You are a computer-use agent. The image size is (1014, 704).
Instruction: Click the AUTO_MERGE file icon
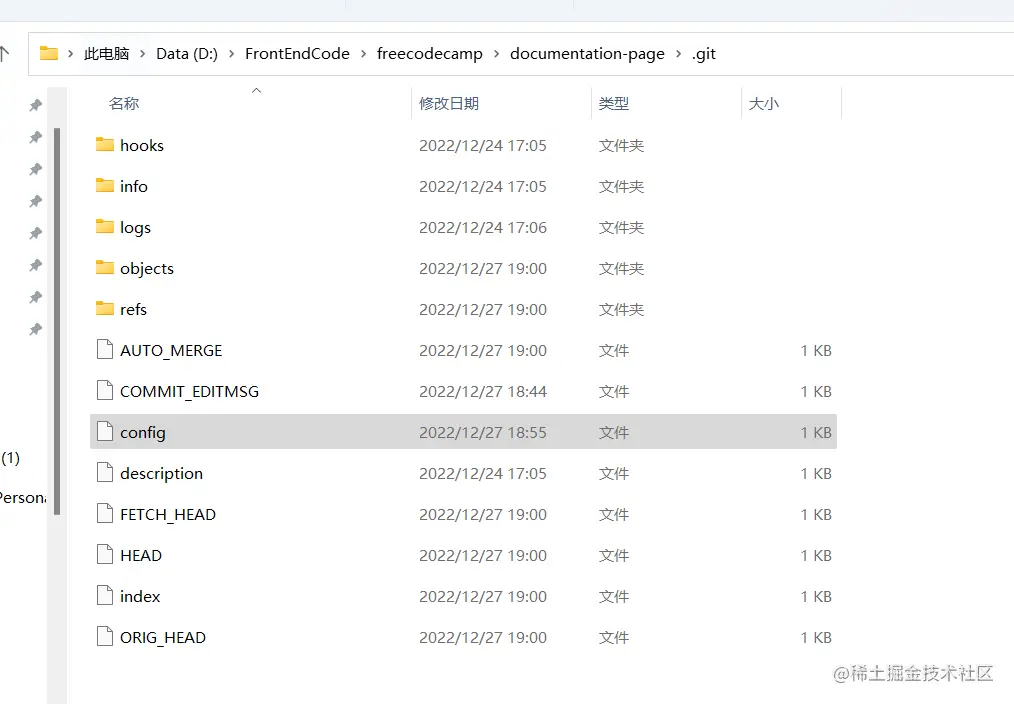coord(105,349)
